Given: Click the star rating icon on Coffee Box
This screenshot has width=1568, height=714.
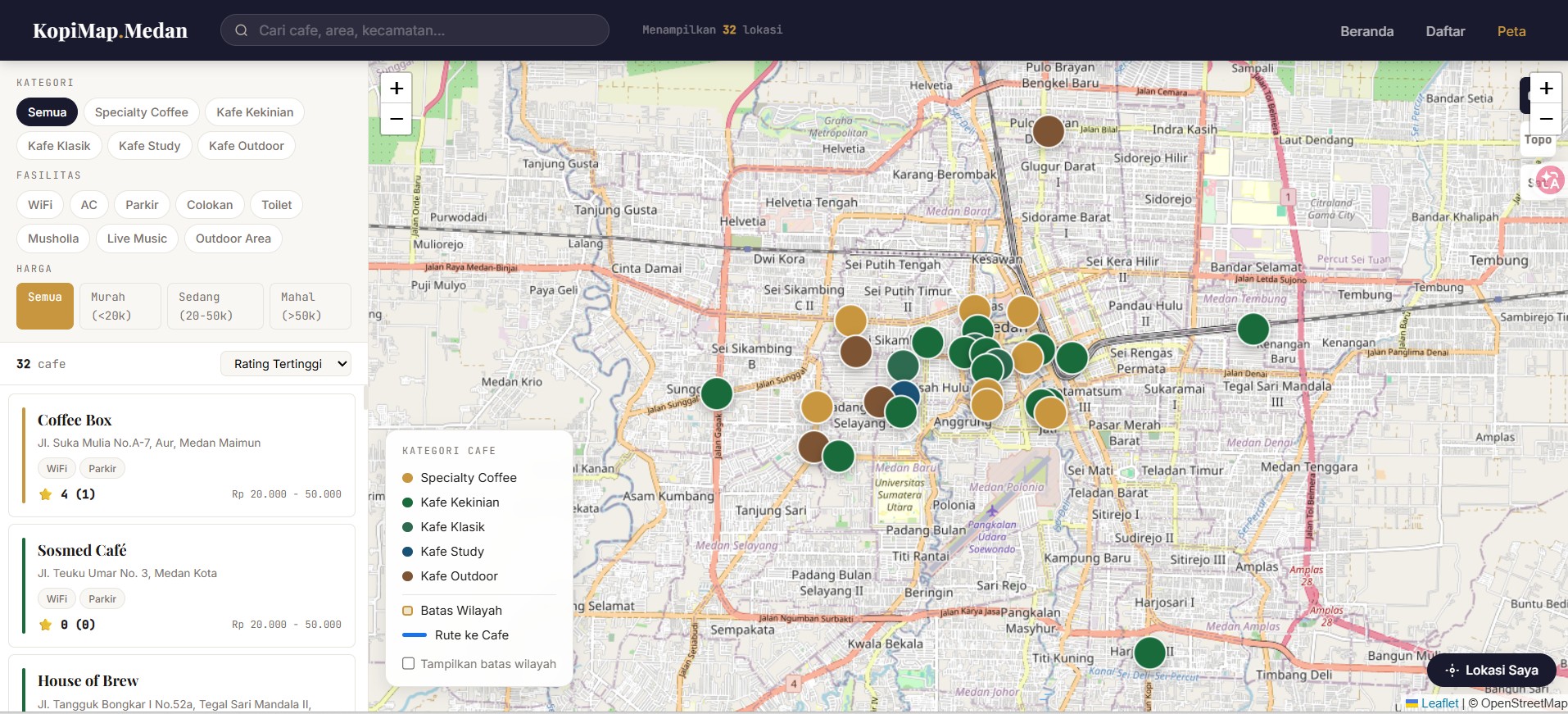Looking at the screenshot, I should 46,494.
